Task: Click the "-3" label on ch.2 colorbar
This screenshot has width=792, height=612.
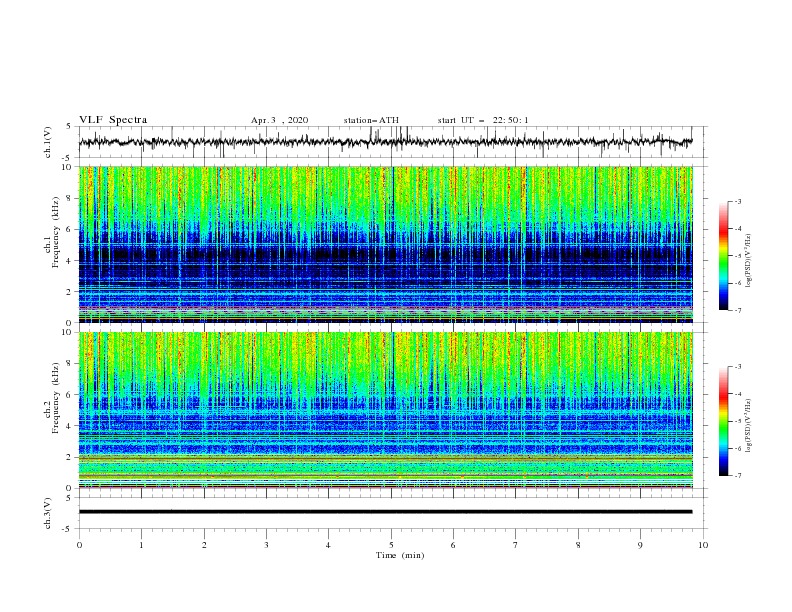Action: click(738, 367)
